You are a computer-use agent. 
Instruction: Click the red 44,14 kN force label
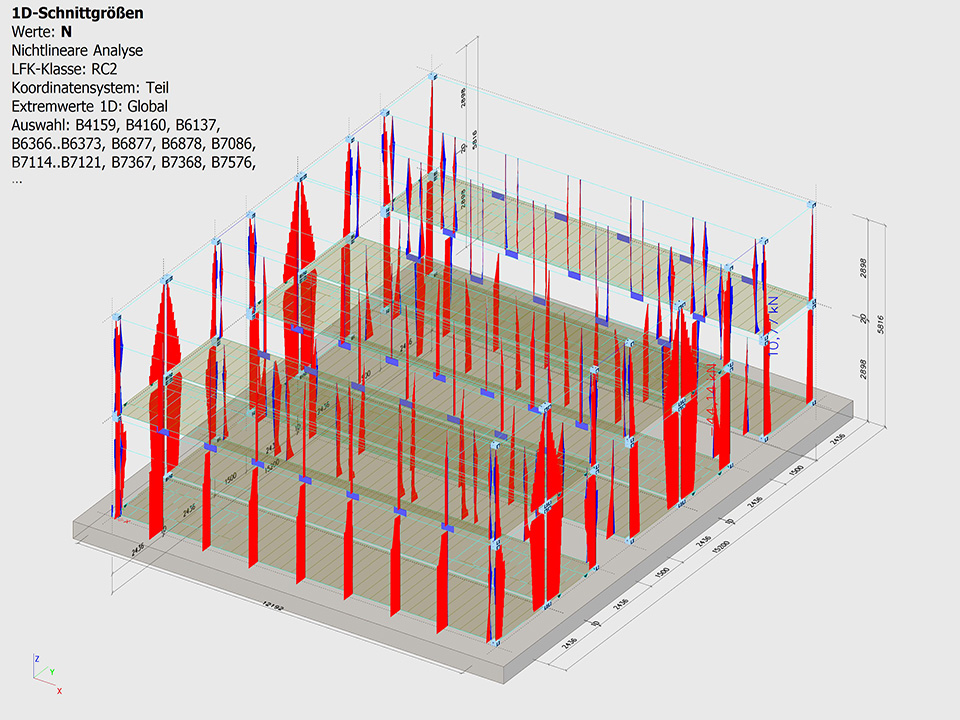tap(714, 395)
